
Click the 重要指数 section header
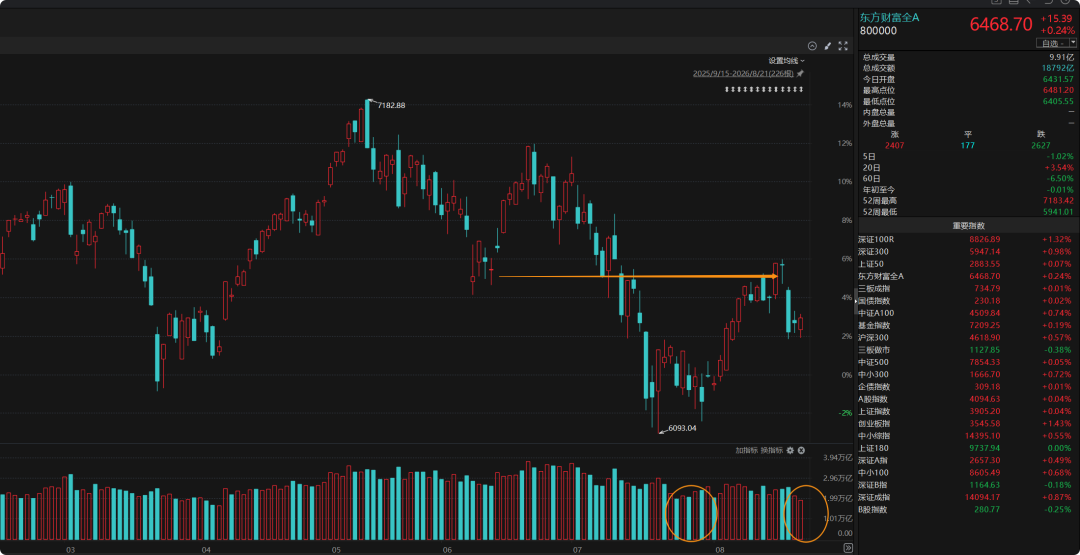point(966,226)
